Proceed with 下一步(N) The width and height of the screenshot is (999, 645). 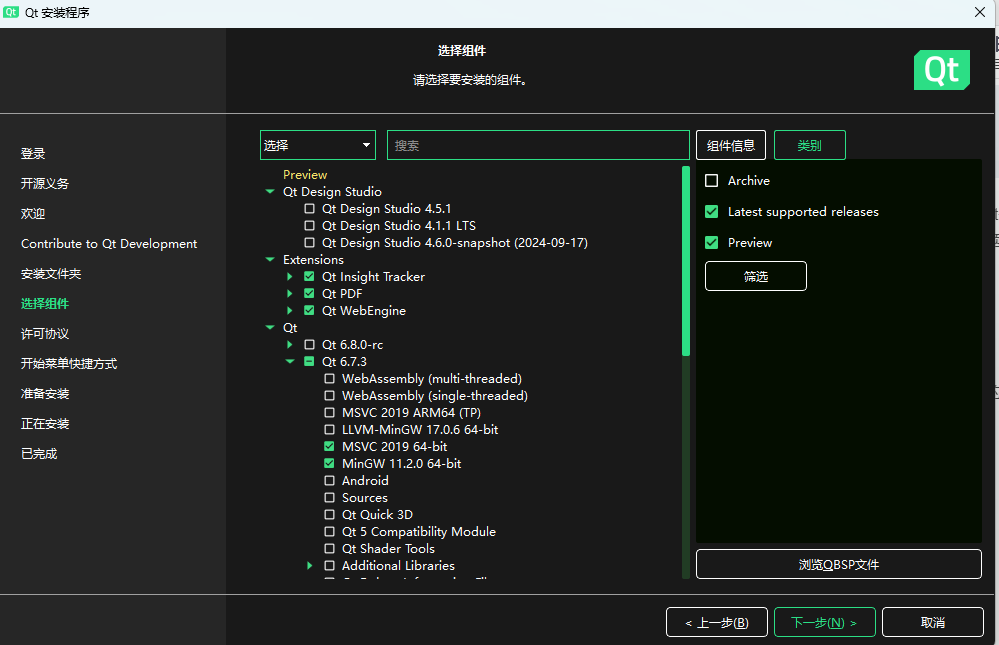click(x=825, y=622)
